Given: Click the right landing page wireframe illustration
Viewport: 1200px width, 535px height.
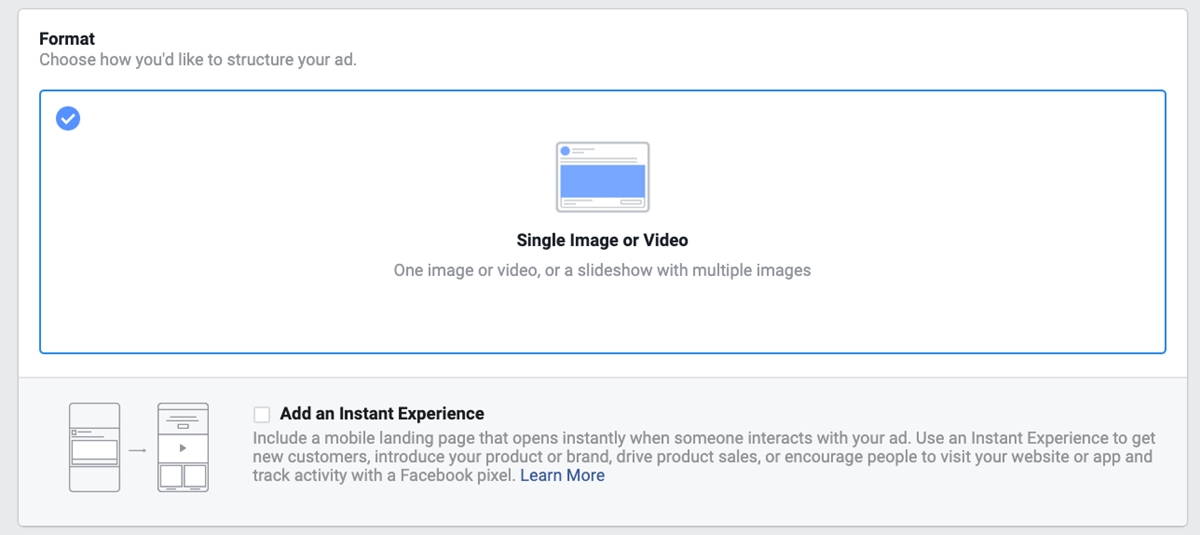Looking at the screenshot, I should coord(183,447).
